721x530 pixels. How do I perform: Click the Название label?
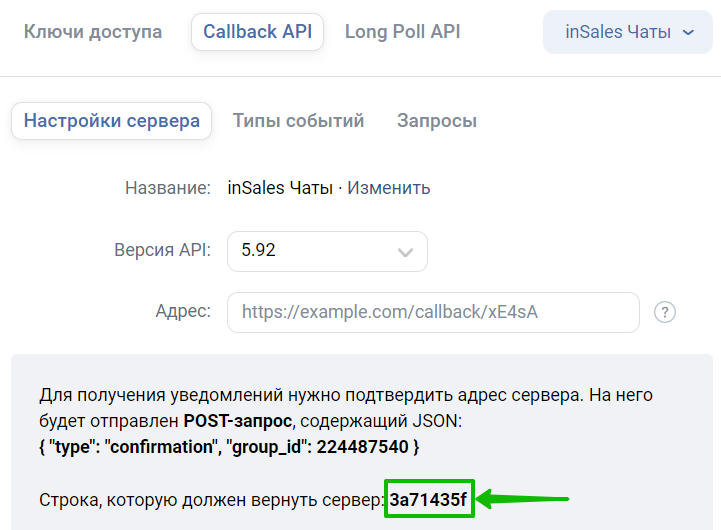pos(168,188)
